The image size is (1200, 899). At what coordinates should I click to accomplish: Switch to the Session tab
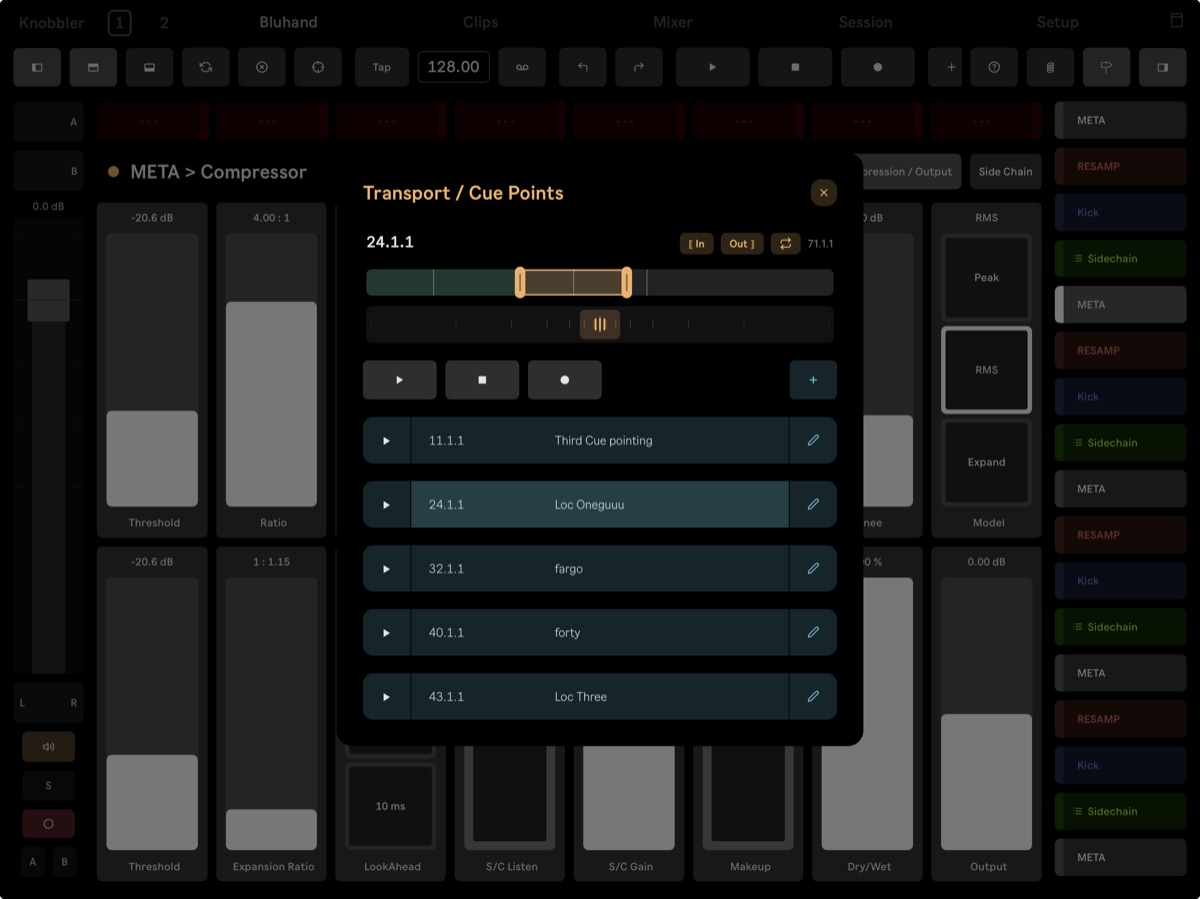865,22
